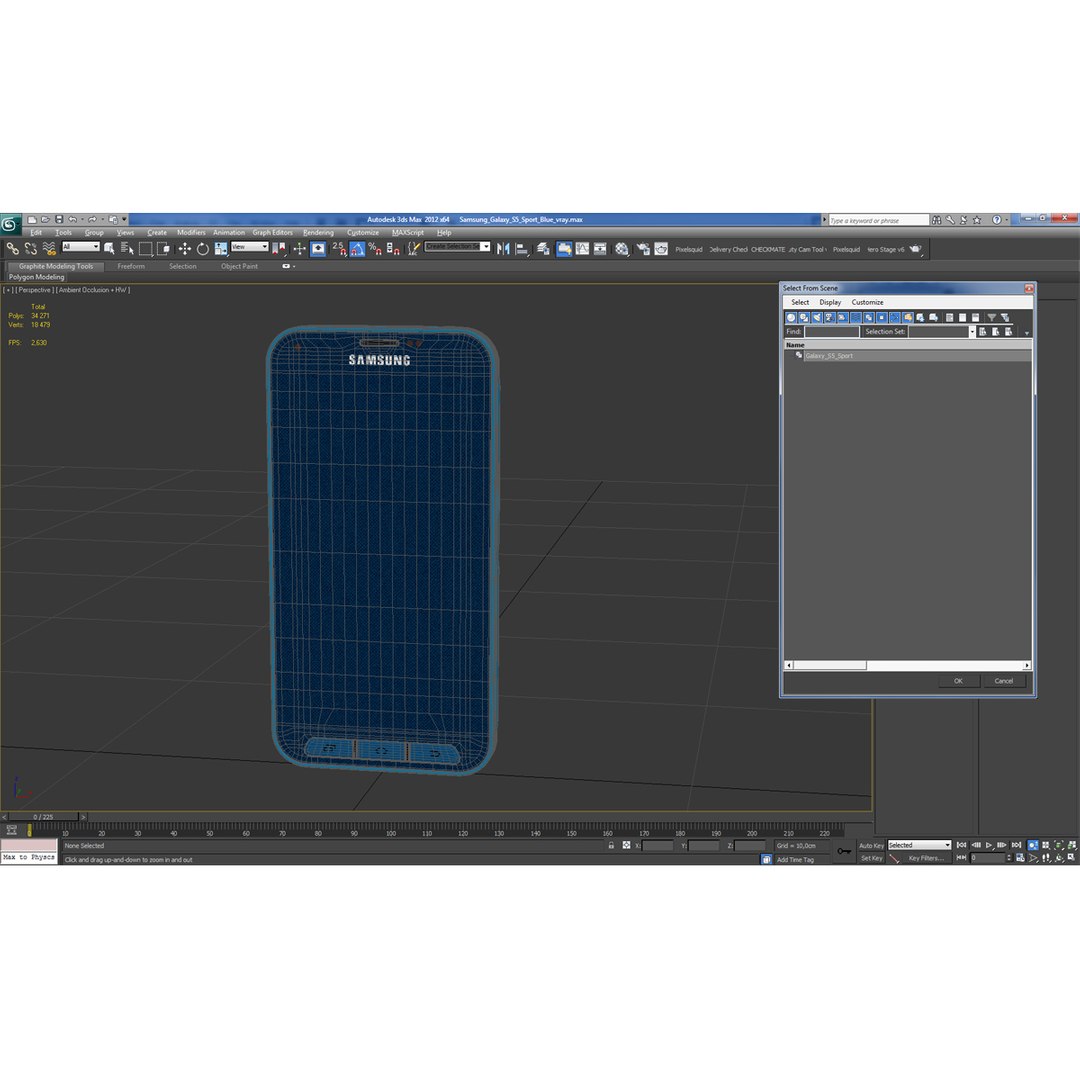The width and height of the screenshot is (1080, 1080).
Task: Toggle Display Geometry filter in Select From Scene
Action: (791, 318)
